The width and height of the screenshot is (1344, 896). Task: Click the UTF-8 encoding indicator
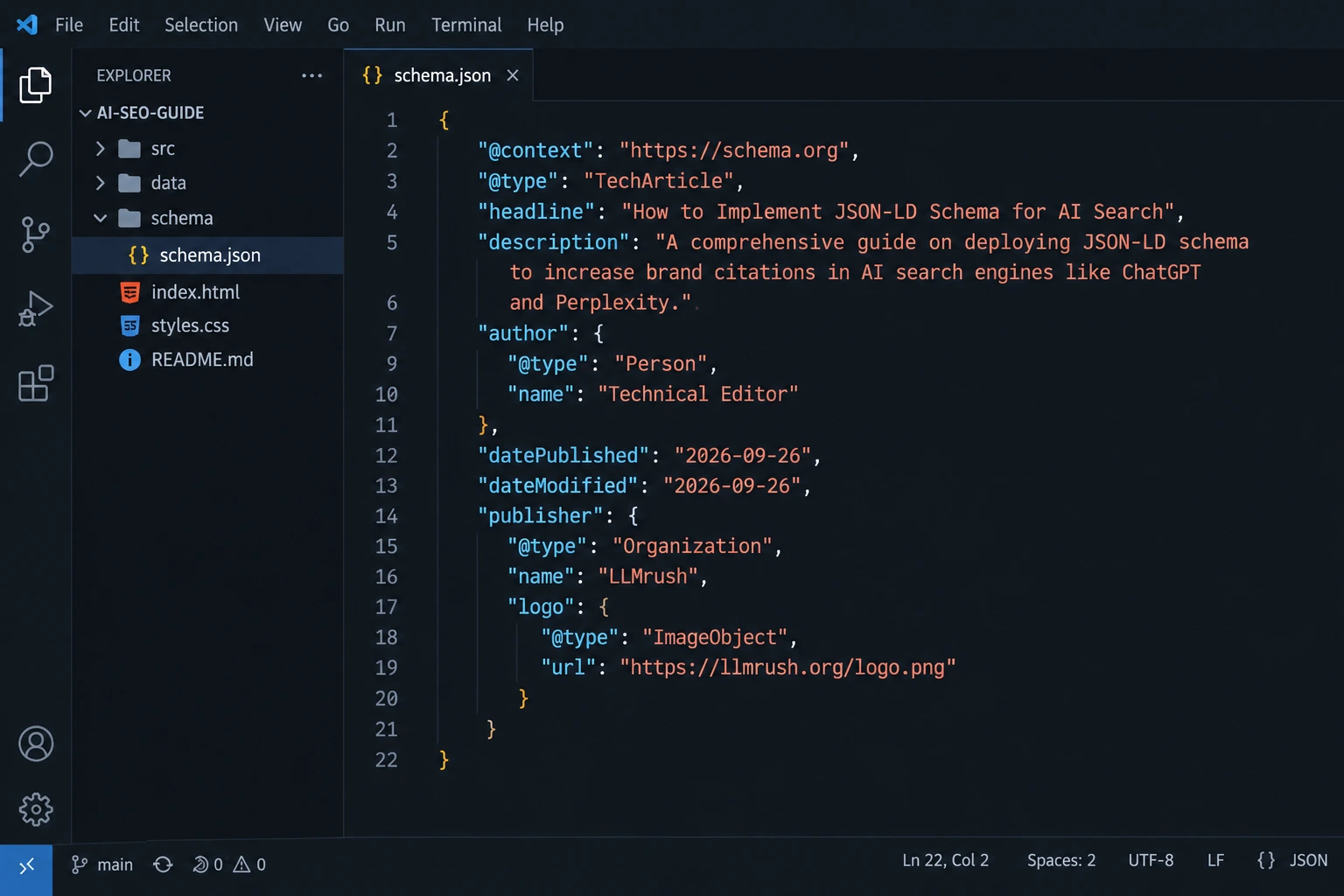tap(1151, 860)
